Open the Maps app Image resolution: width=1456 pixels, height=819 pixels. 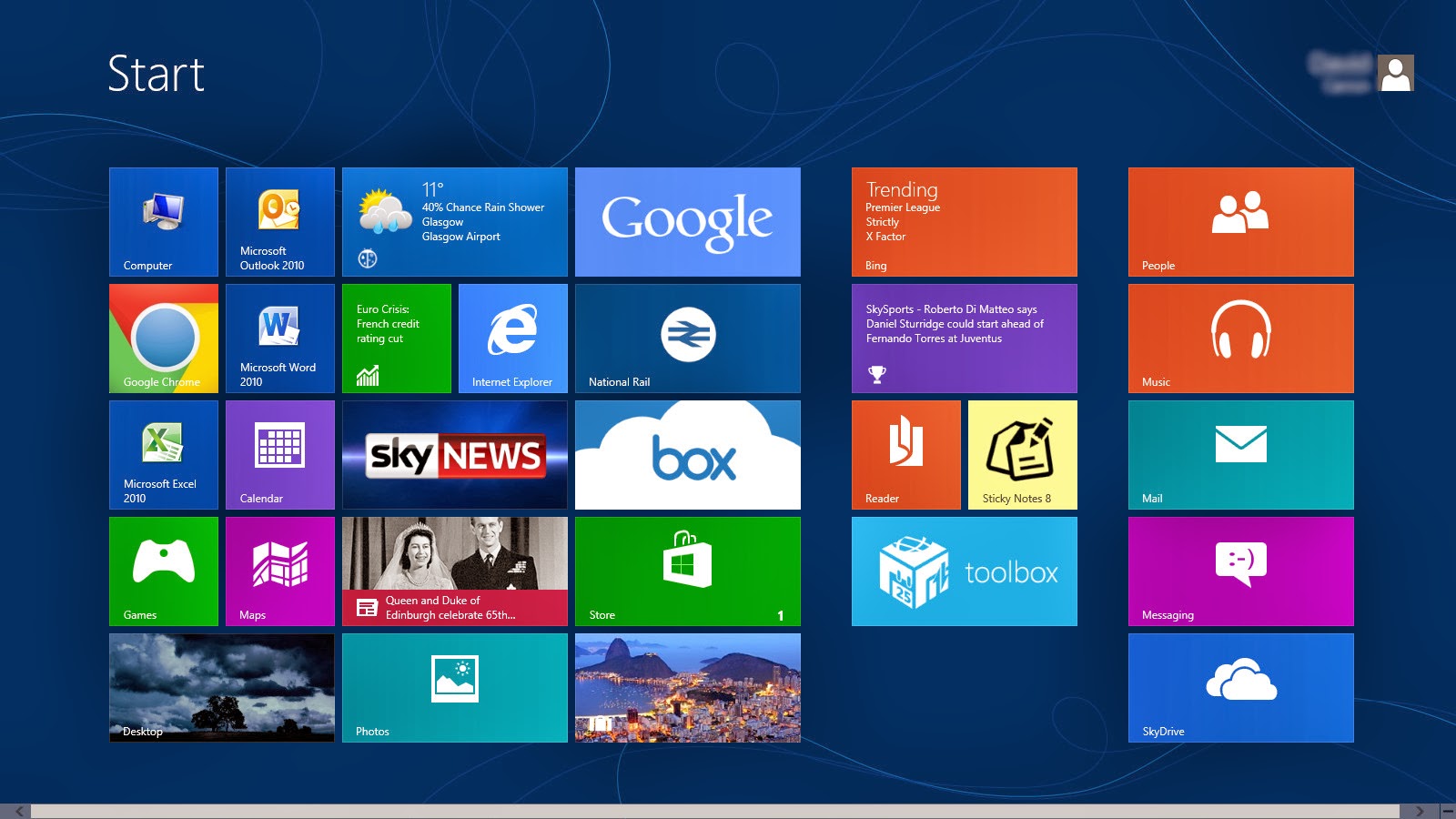[279, 571]
